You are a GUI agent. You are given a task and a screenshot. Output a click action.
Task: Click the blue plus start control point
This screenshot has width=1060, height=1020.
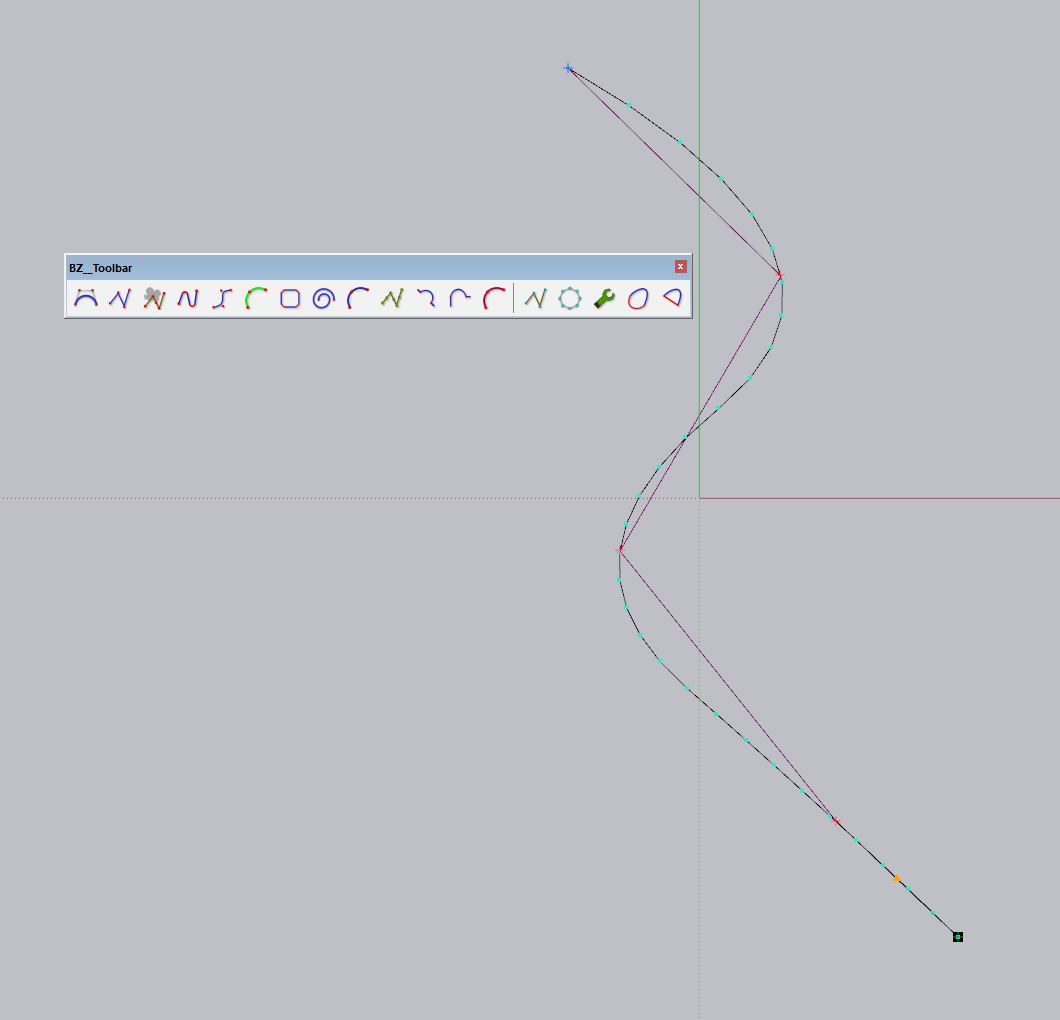[568, 68]
